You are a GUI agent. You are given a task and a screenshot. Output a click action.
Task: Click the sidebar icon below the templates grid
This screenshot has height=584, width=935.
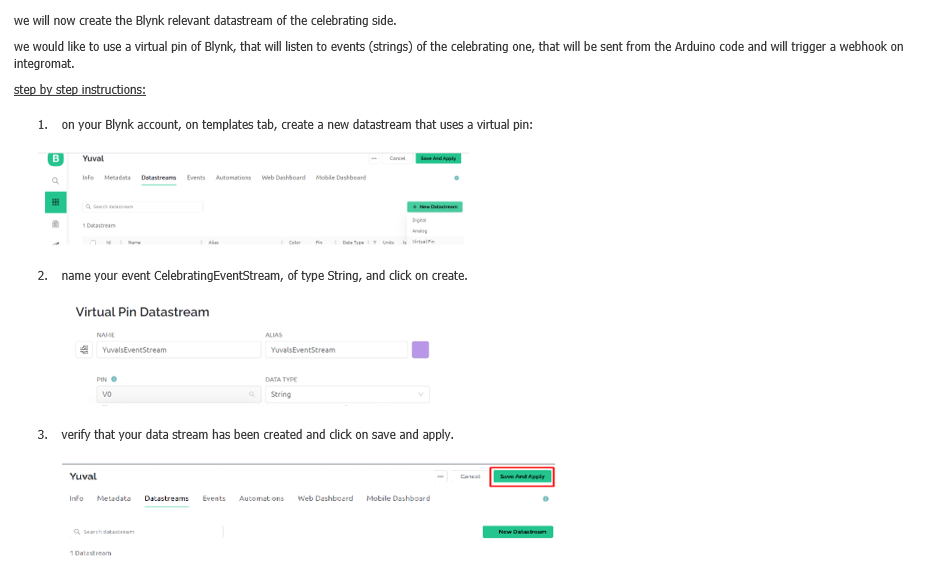55,225
